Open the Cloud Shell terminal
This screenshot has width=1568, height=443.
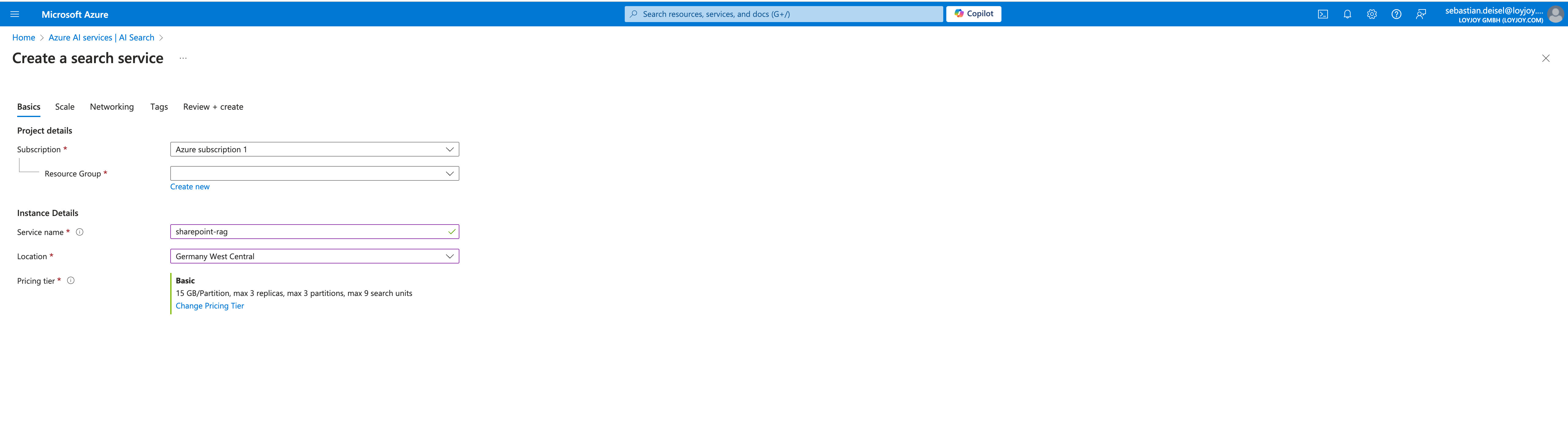point(1323,13)
